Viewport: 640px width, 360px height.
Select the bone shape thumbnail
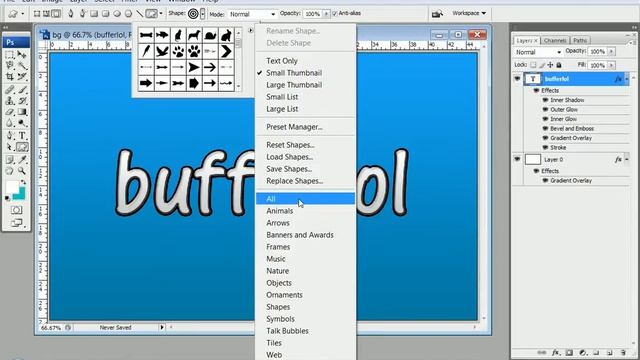point(146,36)
